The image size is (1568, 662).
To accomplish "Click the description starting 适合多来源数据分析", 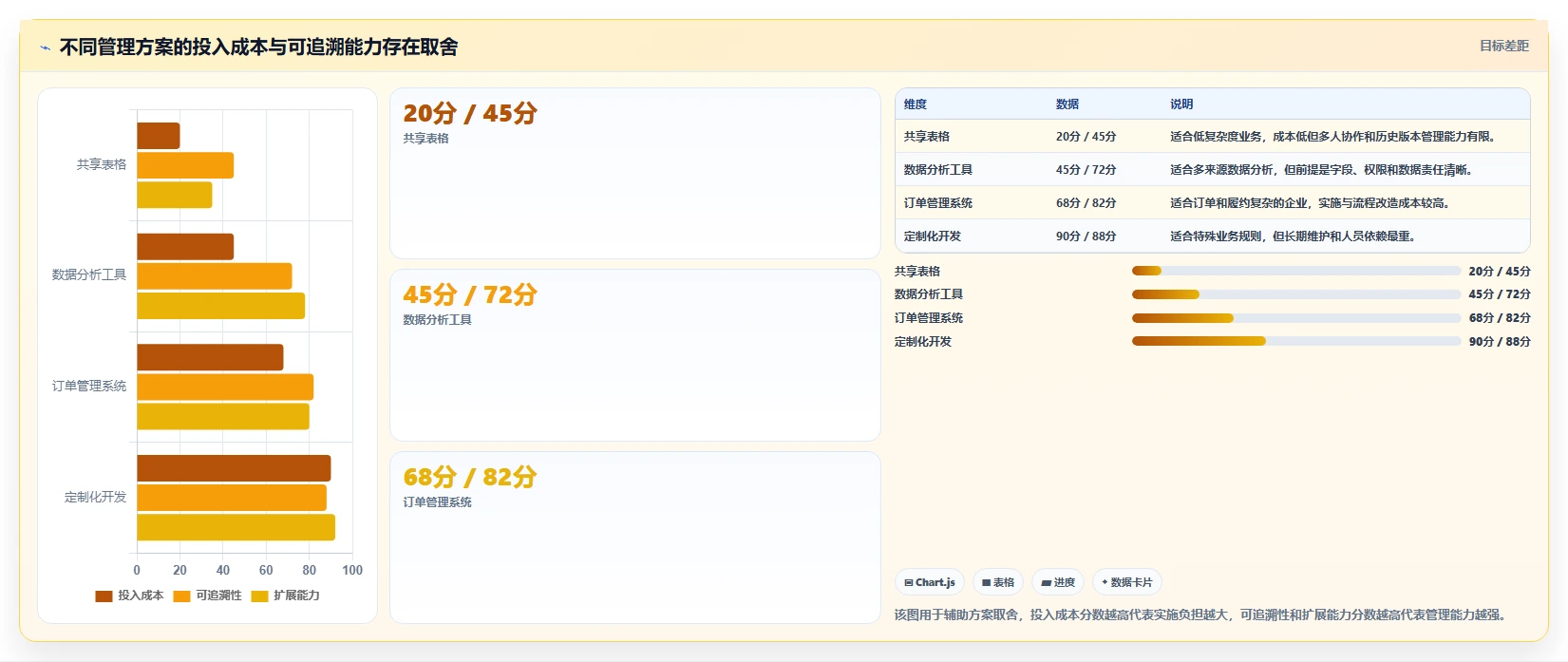I will (1324, 170).
